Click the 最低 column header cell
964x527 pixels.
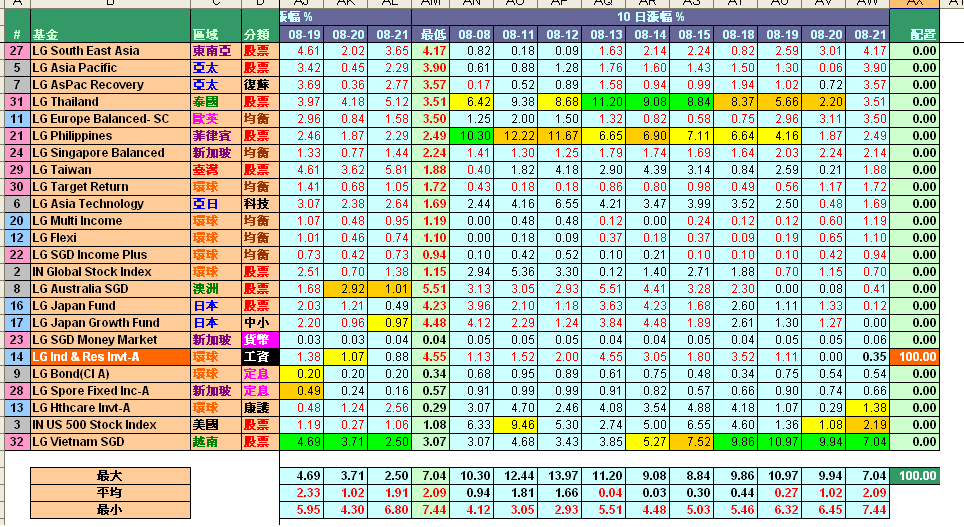click(x=433, y=34)
